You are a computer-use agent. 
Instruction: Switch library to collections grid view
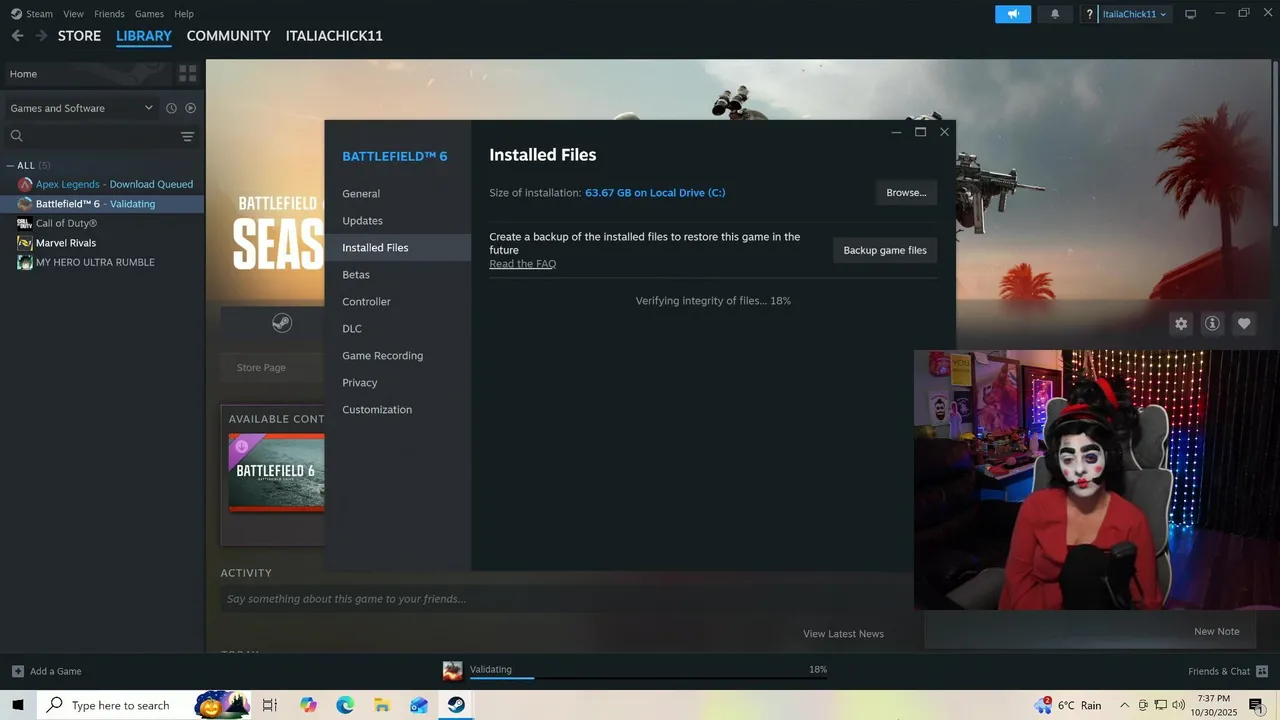click(187, 74)
